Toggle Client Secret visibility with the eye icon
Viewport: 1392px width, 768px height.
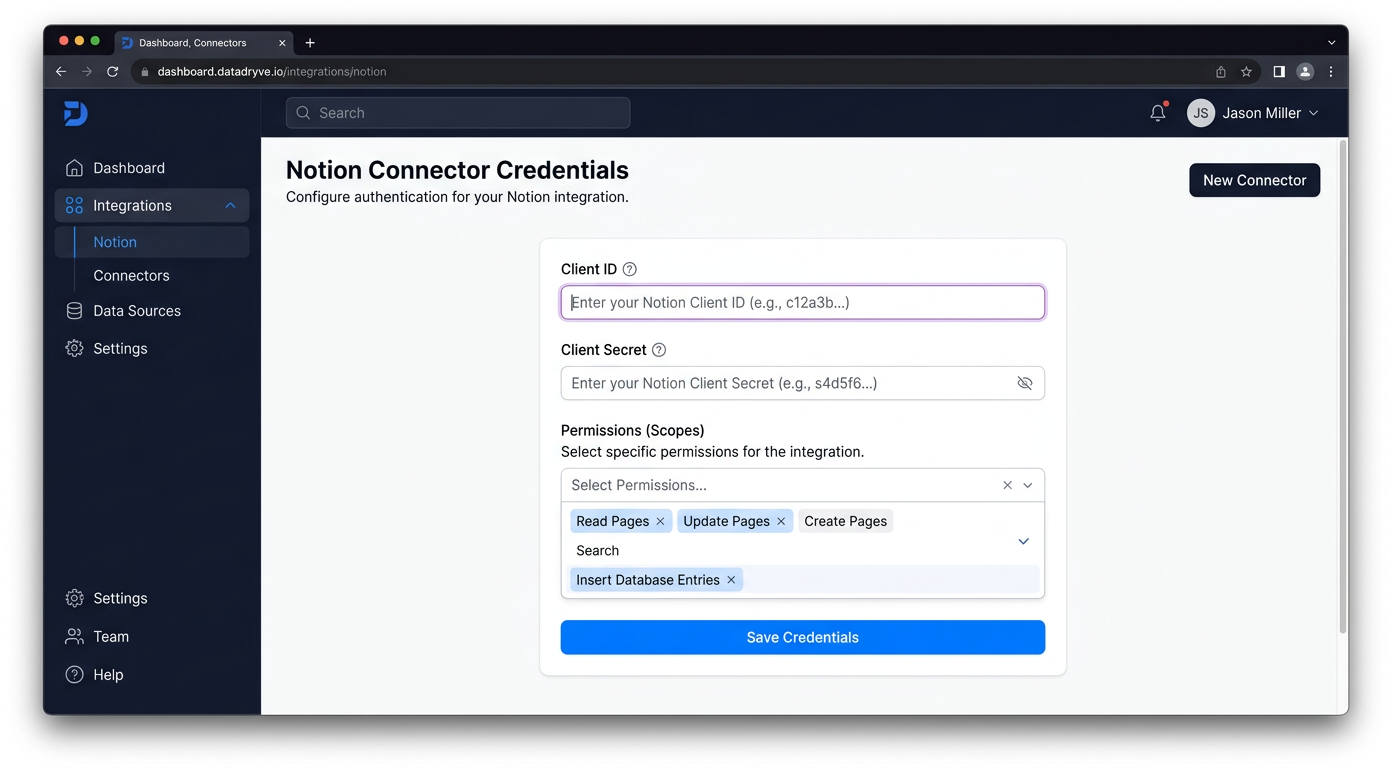pyautogui.click(x=1024, y=383)
